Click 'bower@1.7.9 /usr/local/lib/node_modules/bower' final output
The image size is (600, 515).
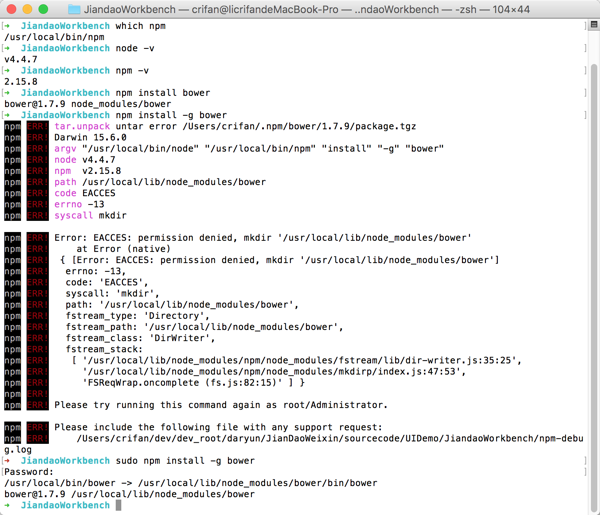pos(129,494)
